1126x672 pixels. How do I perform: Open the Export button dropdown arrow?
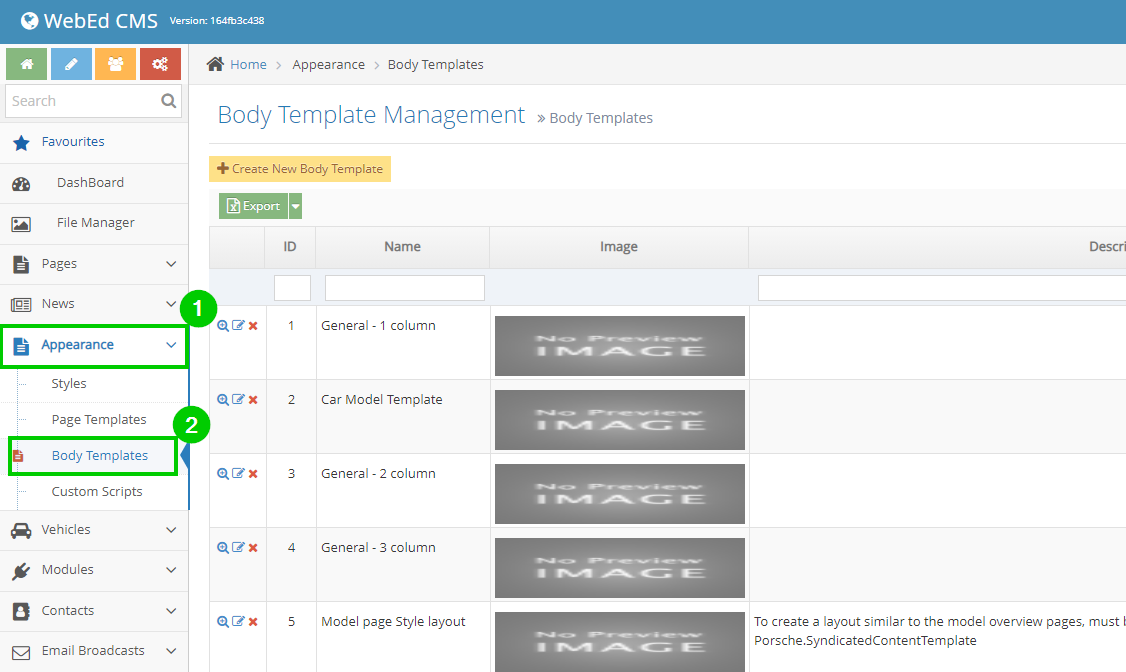click(x=292, y=206)
